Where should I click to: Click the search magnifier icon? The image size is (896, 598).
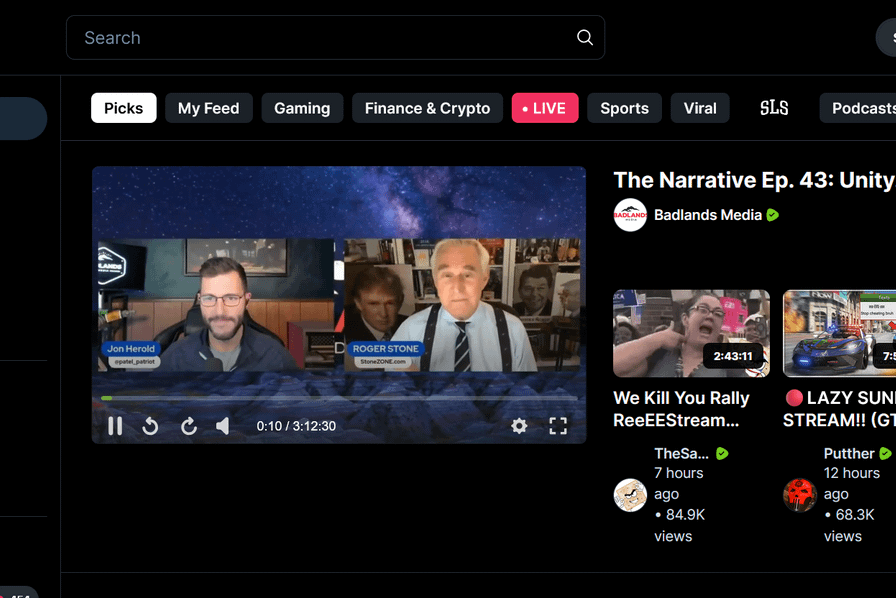tap(584, 37)
